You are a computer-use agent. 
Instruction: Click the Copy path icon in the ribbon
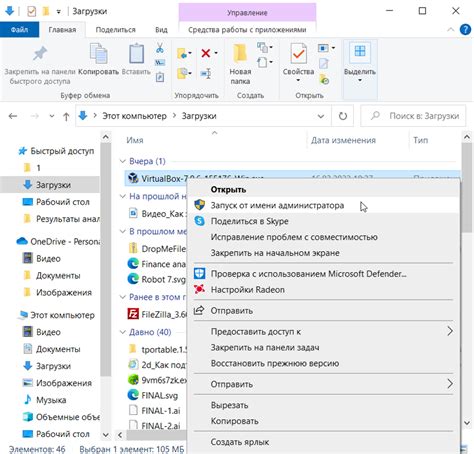pyautogui.click(x=160, y=62)
